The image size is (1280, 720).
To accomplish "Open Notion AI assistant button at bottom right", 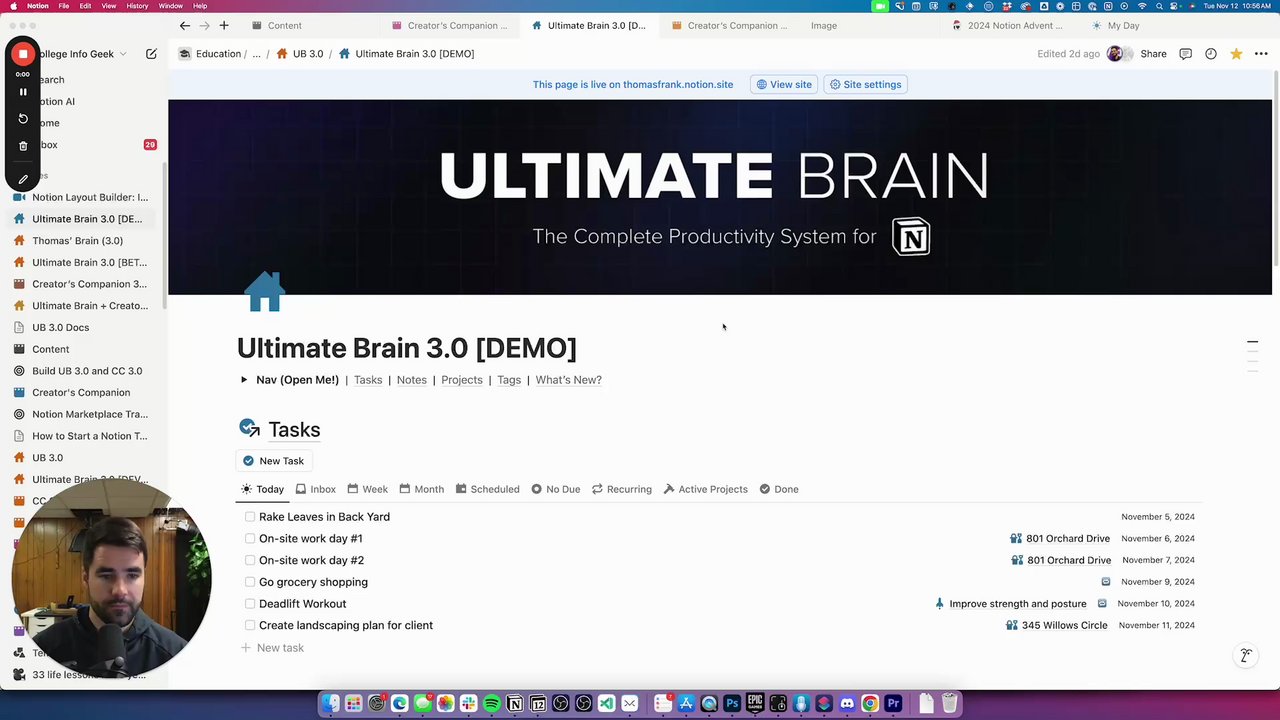I will (1246, 656).
